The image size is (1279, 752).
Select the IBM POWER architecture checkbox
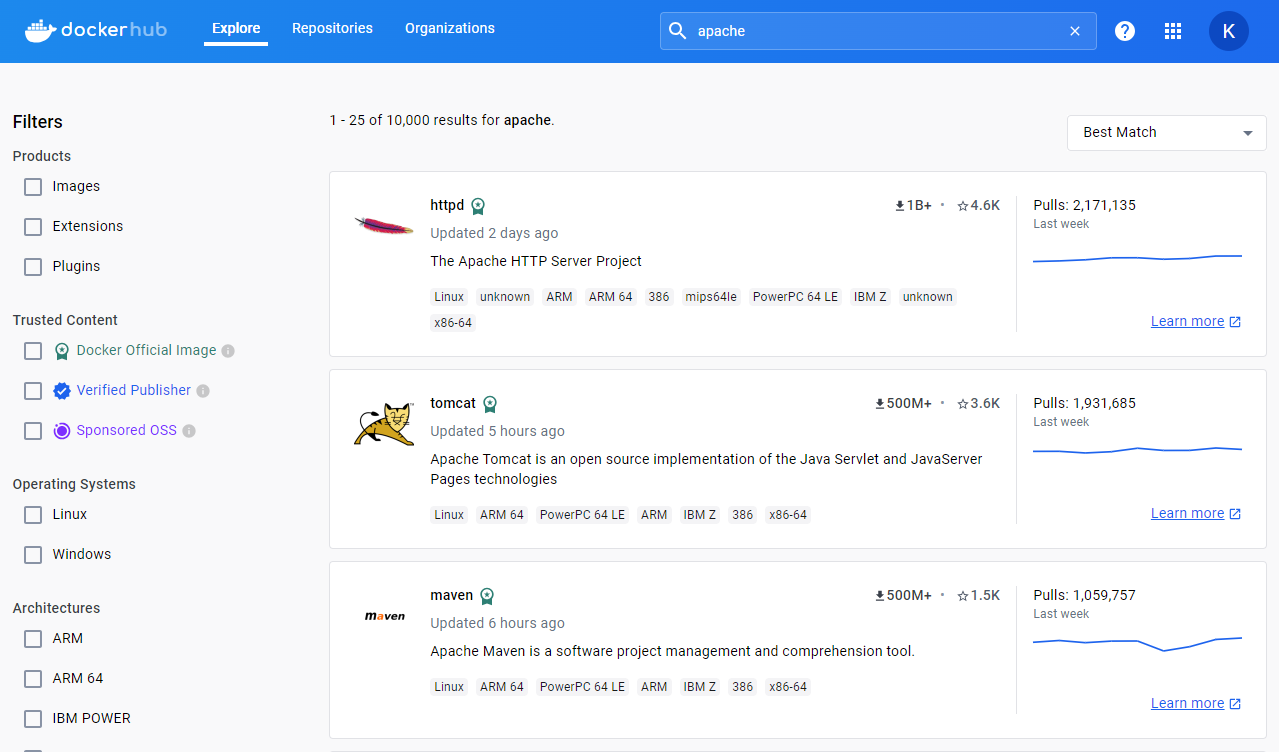click(33, 719)
